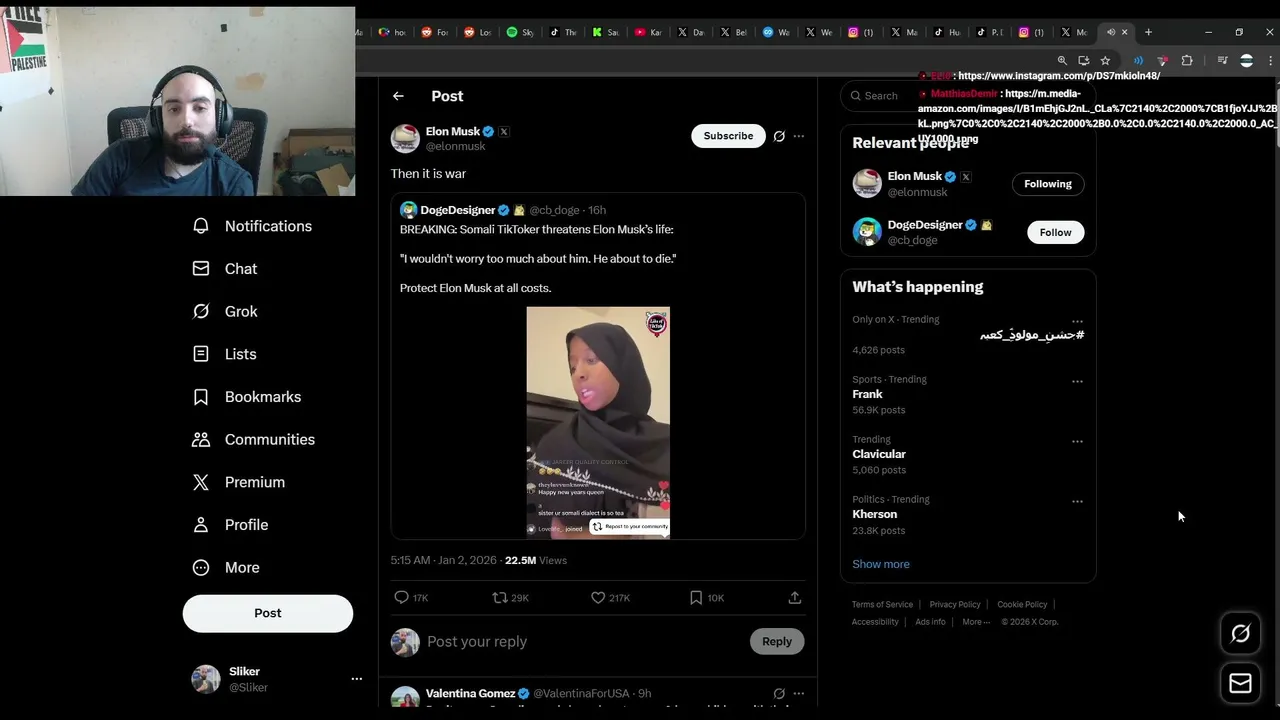Open DogeDesigner's quoted post header
Screen dimensions: 1280x720
click(503, 210)
